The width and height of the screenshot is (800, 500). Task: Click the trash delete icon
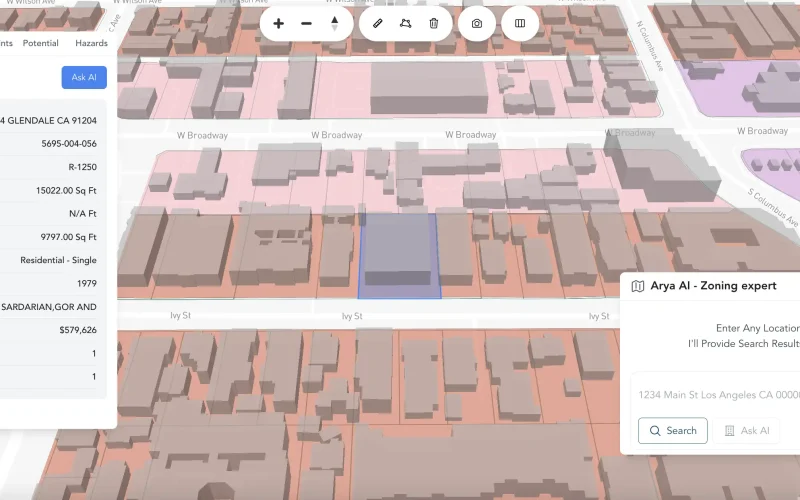(x=433, y=23)
